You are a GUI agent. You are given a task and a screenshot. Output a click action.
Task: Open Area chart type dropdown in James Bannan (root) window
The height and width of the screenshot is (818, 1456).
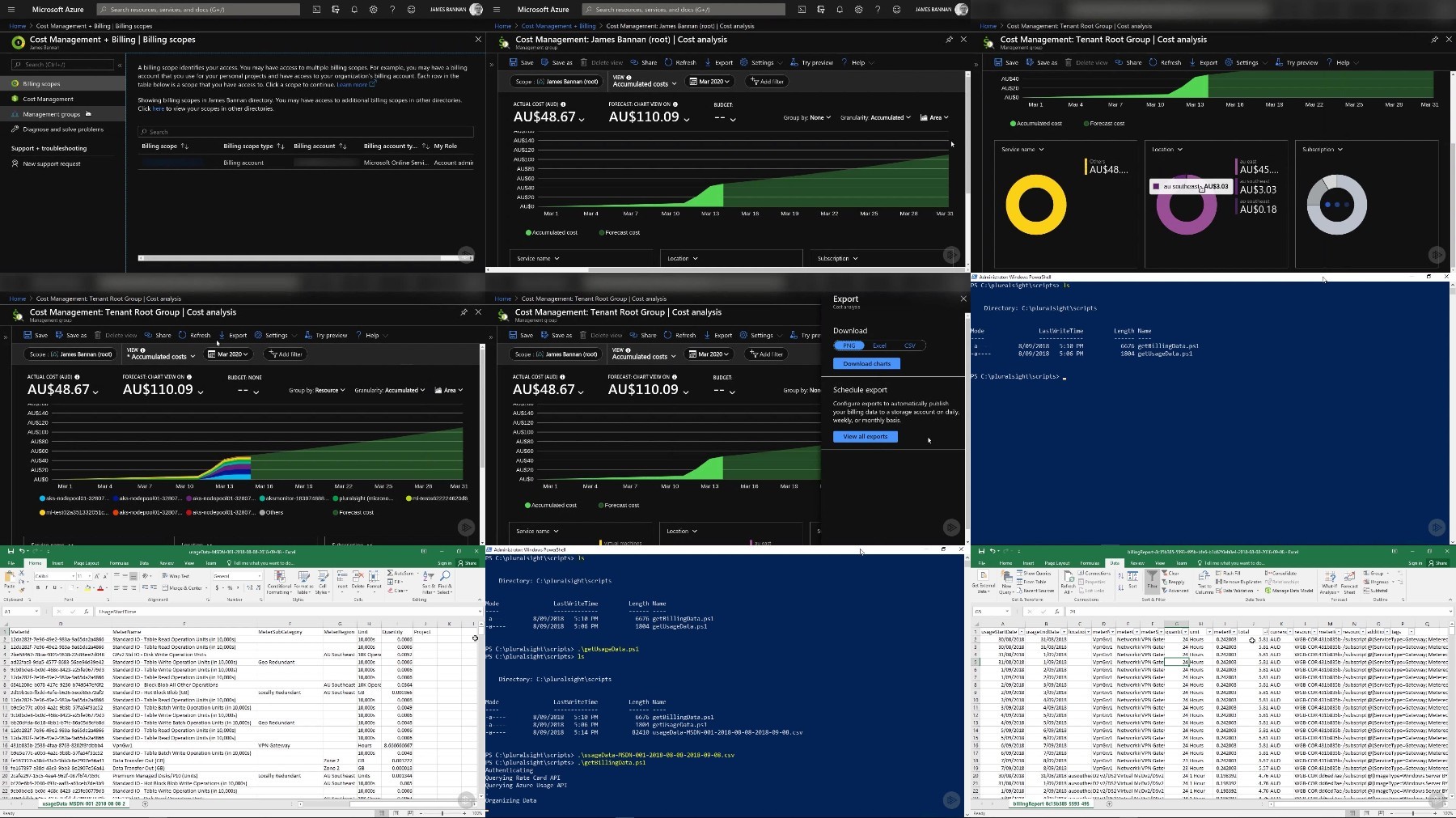click(x=934, y=117)
